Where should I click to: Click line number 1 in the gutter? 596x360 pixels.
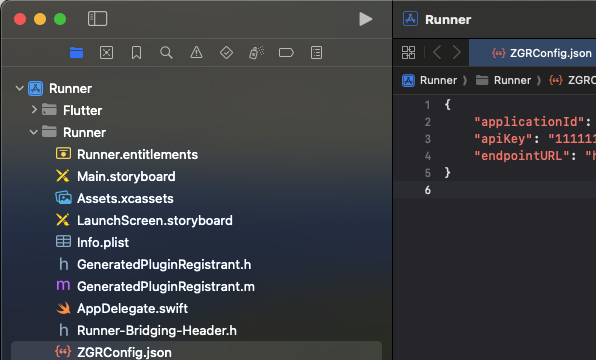pos(428,105)
